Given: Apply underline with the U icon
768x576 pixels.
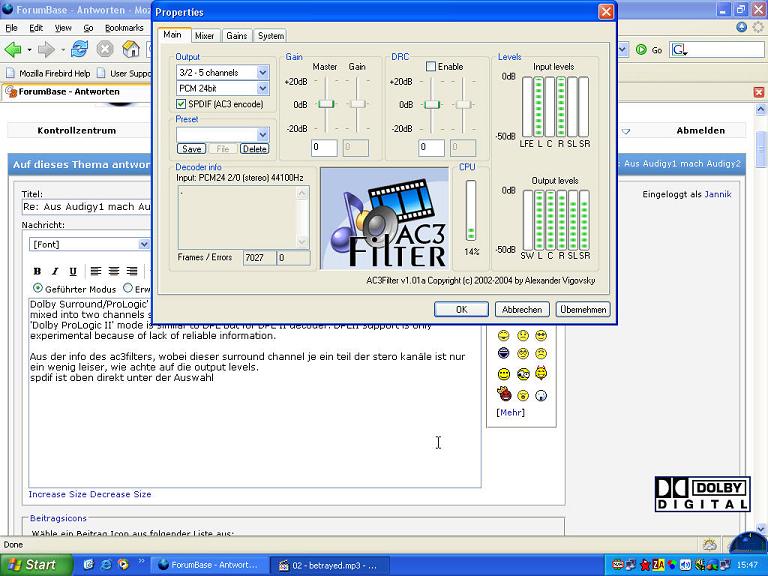Looking at the screenshot, I should click(x=73, y=271).
